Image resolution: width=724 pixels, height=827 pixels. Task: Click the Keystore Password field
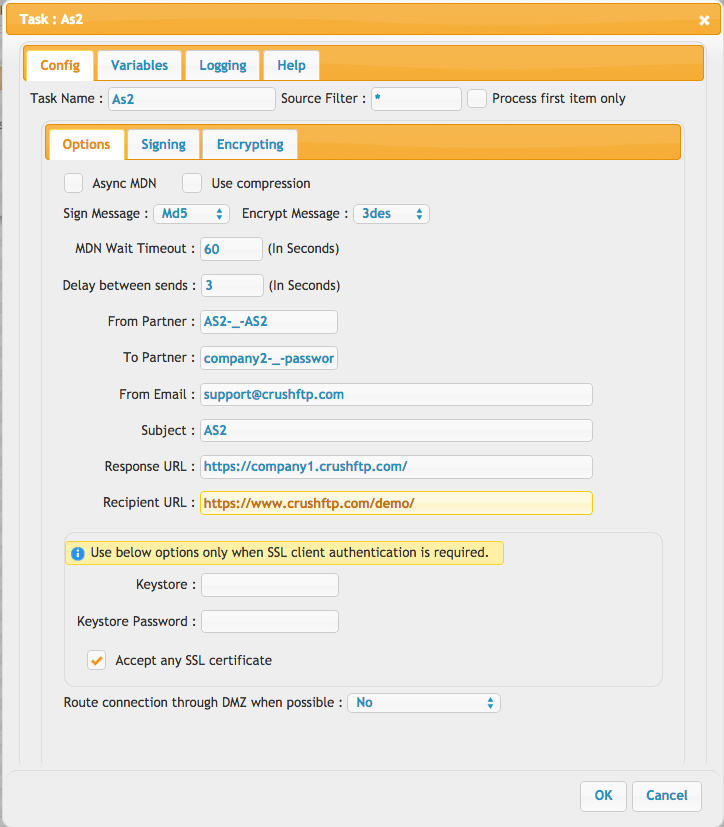click(x=270, y=621)
